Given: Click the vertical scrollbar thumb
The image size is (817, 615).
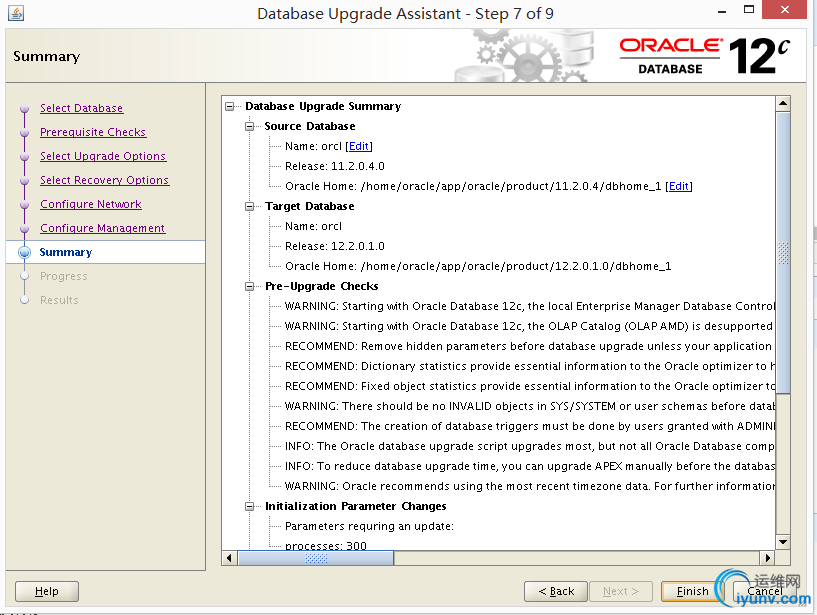Looking at the screenshot, I should (x=783, y=253).
